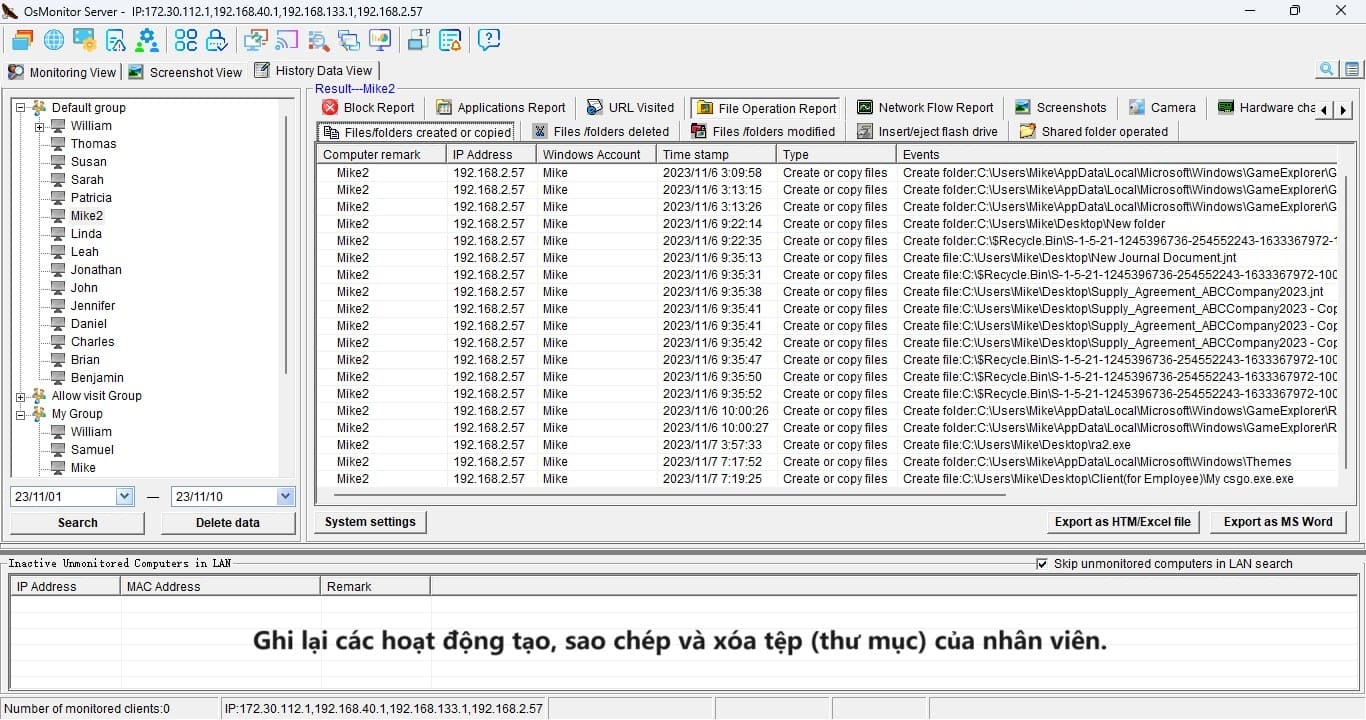This screenshot has height=720, width=1366.
Task: Select Jennifer in the computer tree
Action: coord(93,306)
